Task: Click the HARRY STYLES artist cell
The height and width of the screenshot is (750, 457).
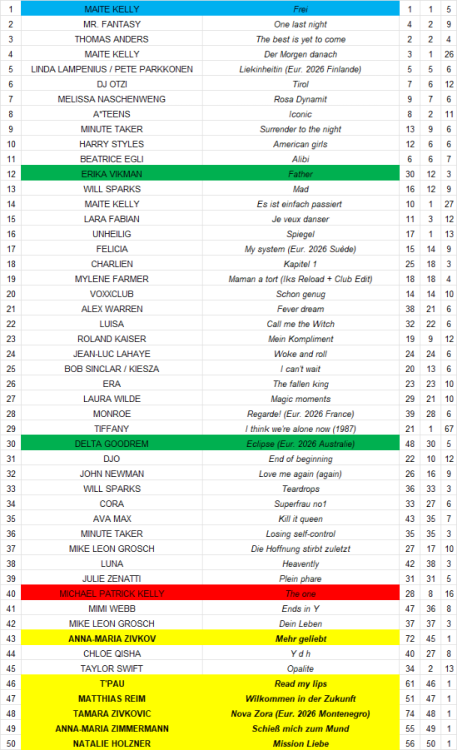Action: (x=111, y=144)
